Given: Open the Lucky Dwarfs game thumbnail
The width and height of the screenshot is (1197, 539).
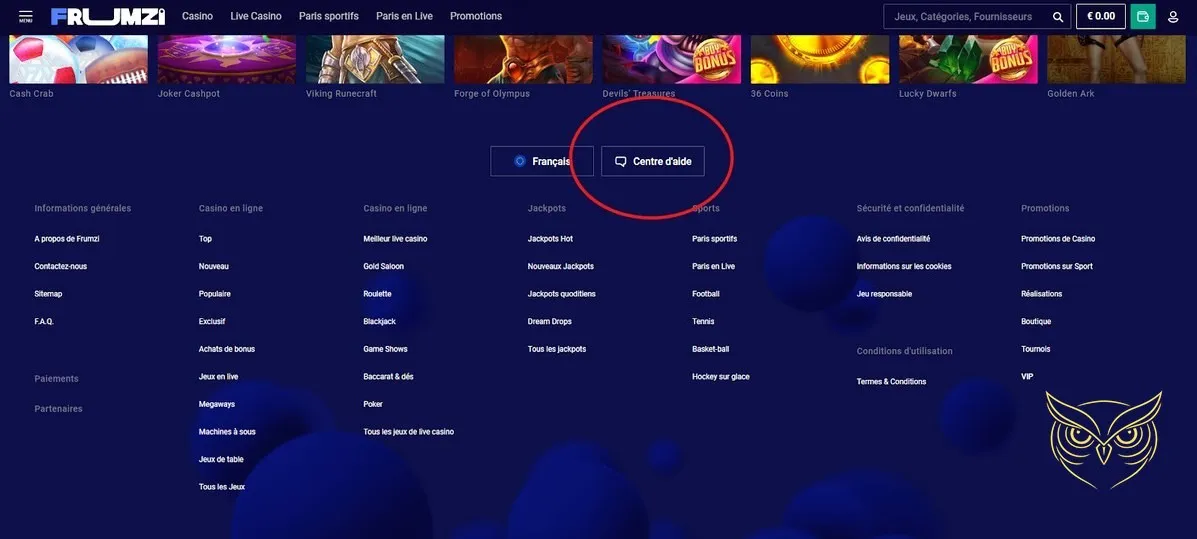Looking at the screenshot, I should (968, 60).
